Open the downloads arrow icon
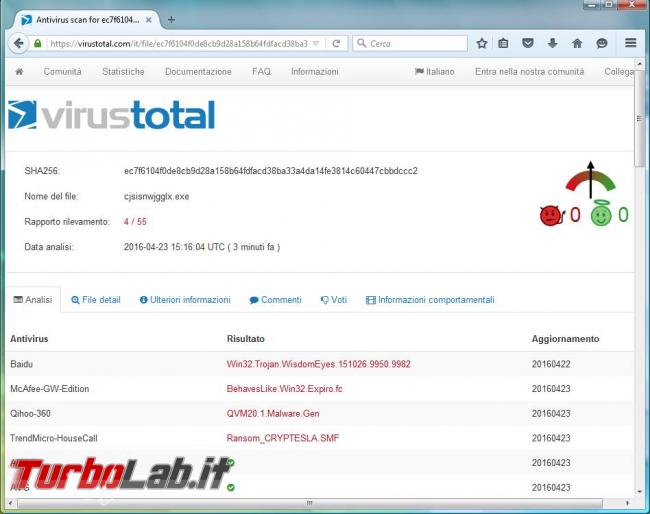Viewport: 650px width, 514px height. click(552, 43)
